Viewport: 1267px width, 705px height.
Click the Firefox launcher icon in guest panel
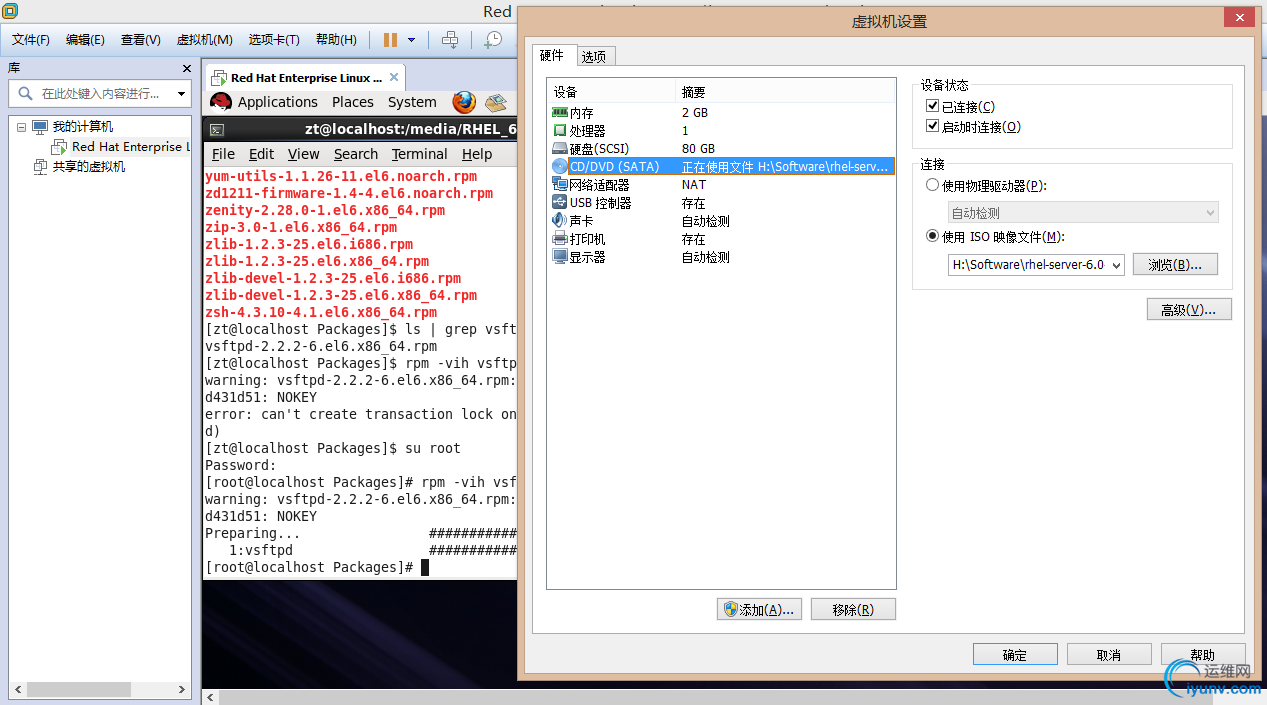(x=464, y=102)
